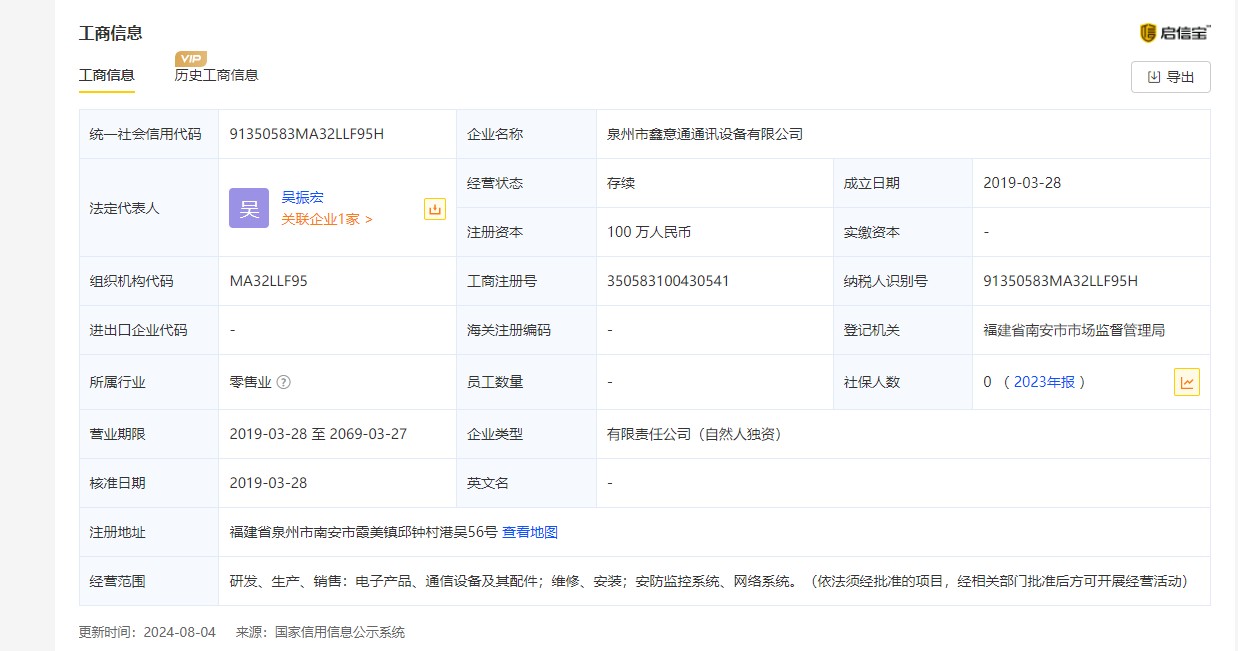
Task: Click the 统一社会信用代码 label cell
Action: 149,134
